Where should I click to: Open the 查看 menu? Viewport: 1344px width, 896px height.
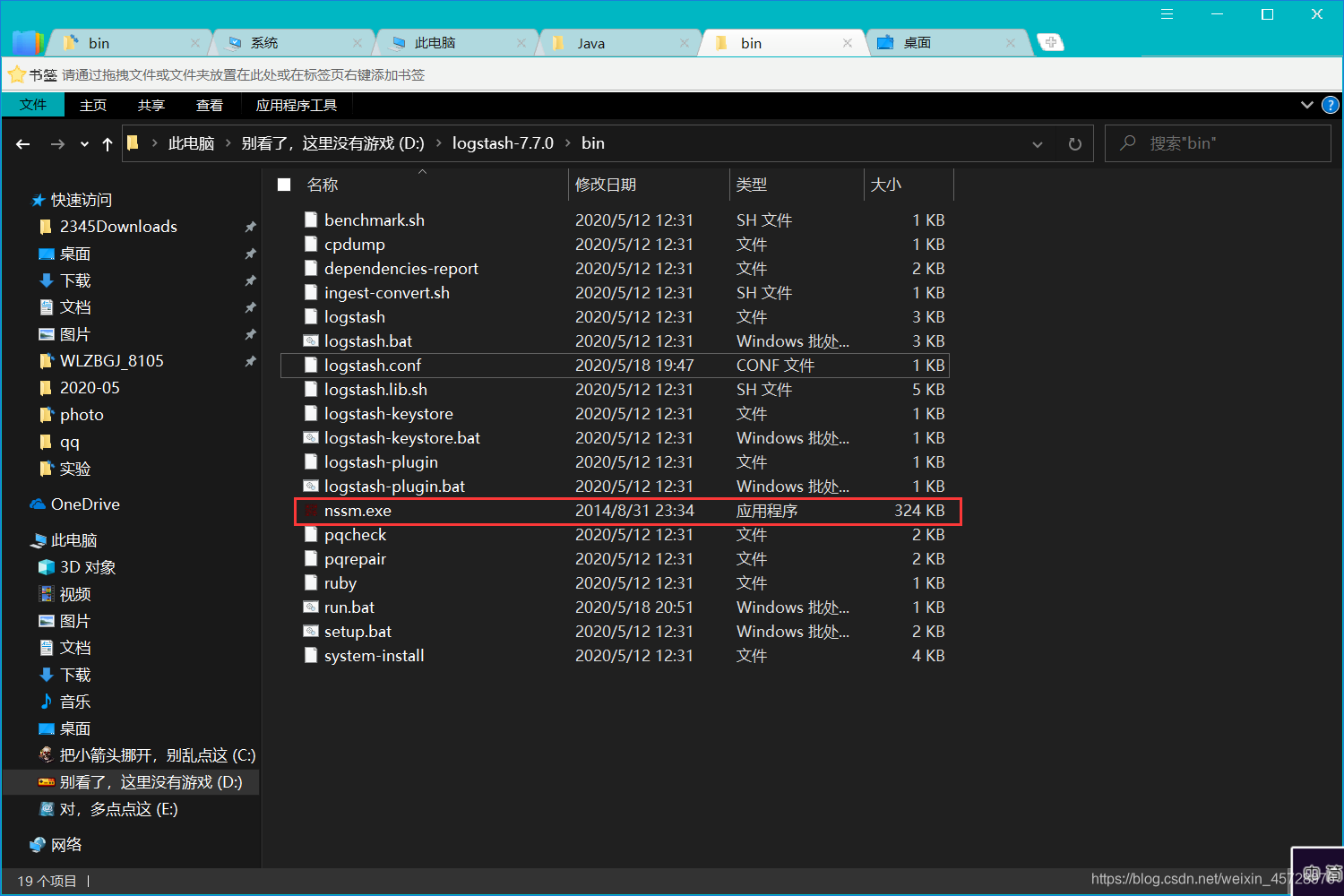coord(209,105)
